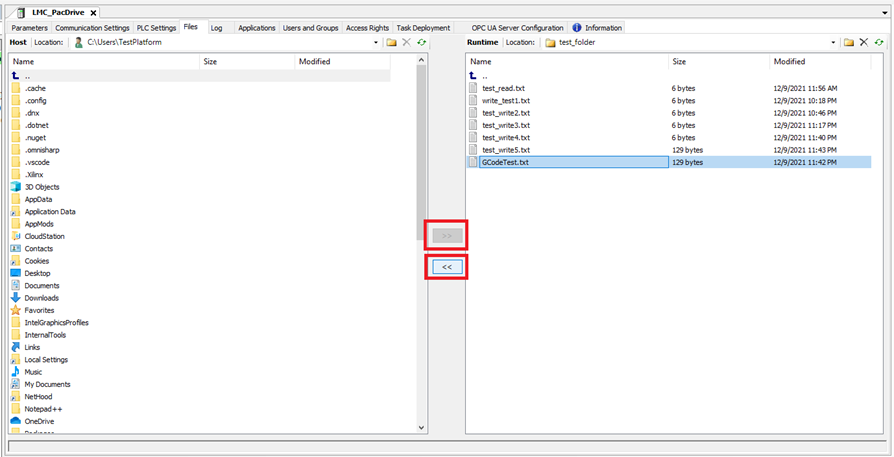894x457 pixels.
Task: Open the Runtime location dropdown
Action: click(833, 43)
